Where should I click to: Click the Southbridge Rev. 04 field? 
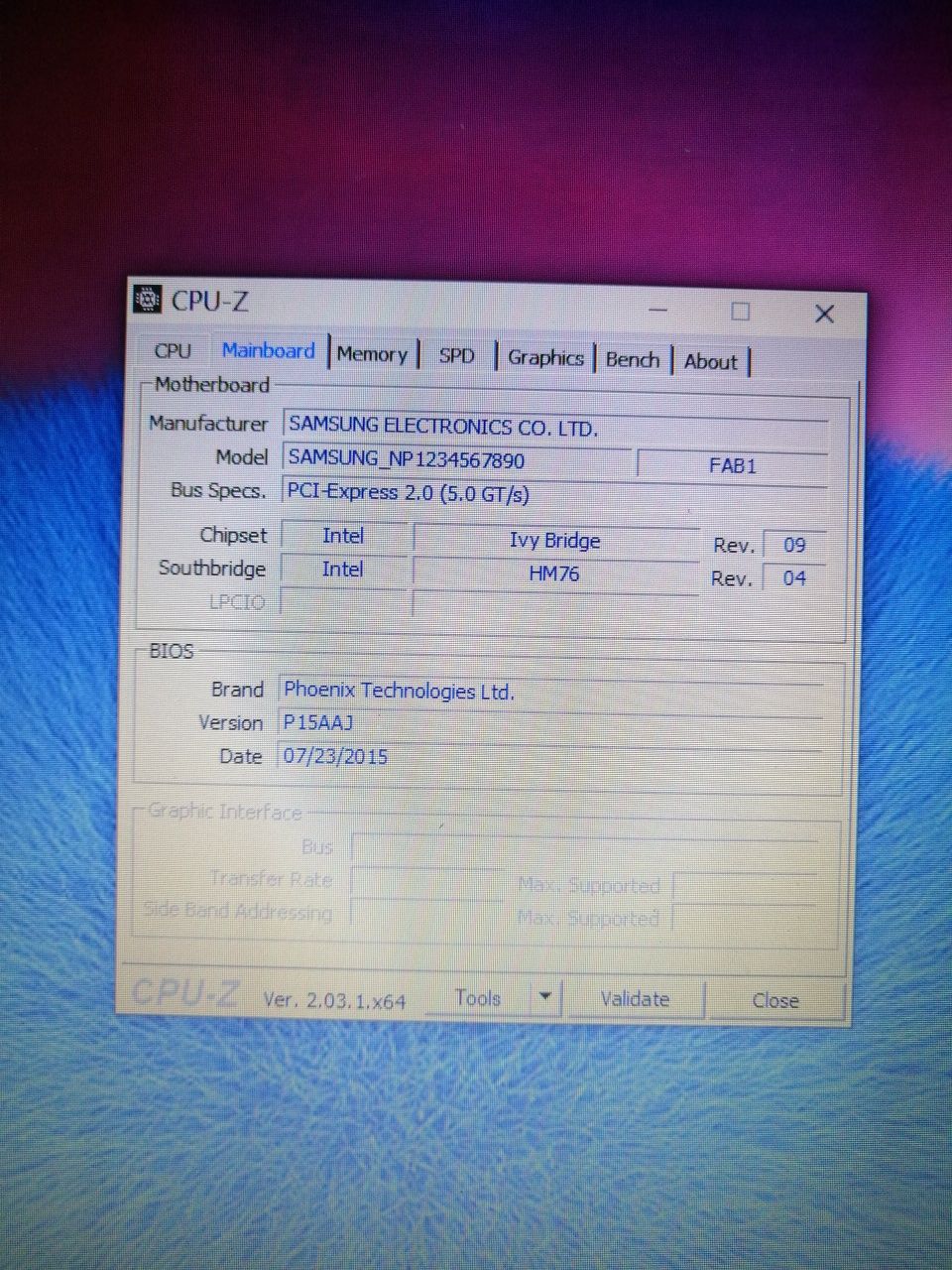(794, 578)
